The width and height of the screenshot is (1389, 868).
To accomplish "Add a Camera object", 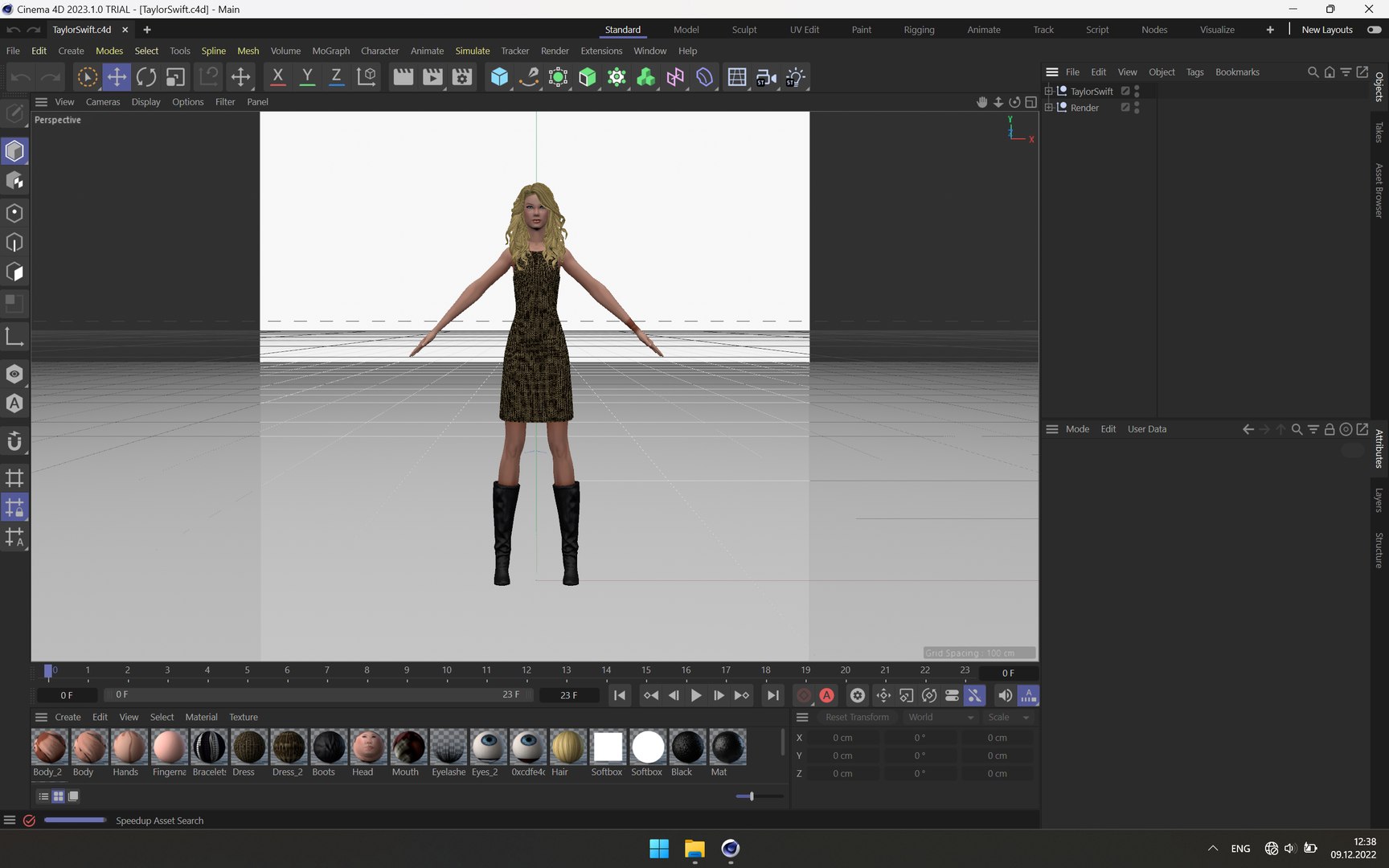I will tap(766, 77).
